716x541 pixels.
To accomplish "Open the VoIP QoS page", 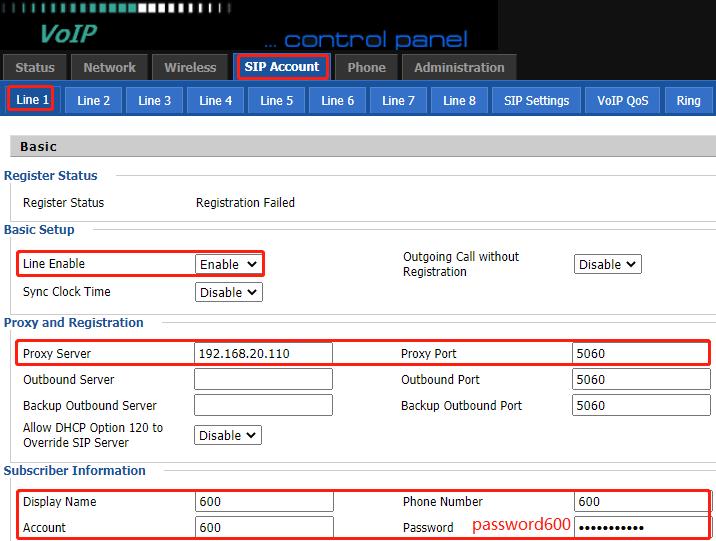I will pyautogui.click(x=622, y=100).
